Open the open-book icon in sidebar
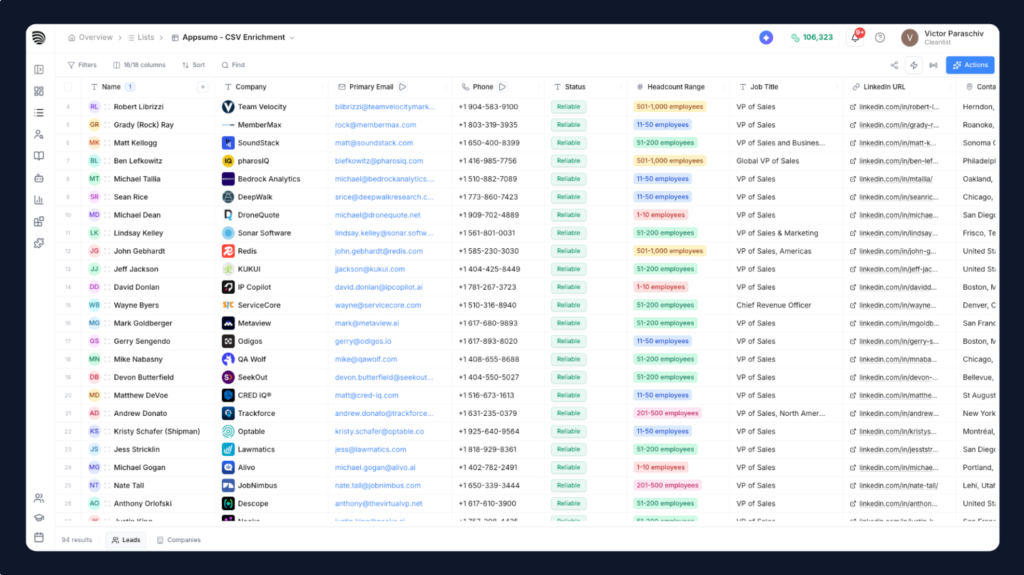 [39, 156]
